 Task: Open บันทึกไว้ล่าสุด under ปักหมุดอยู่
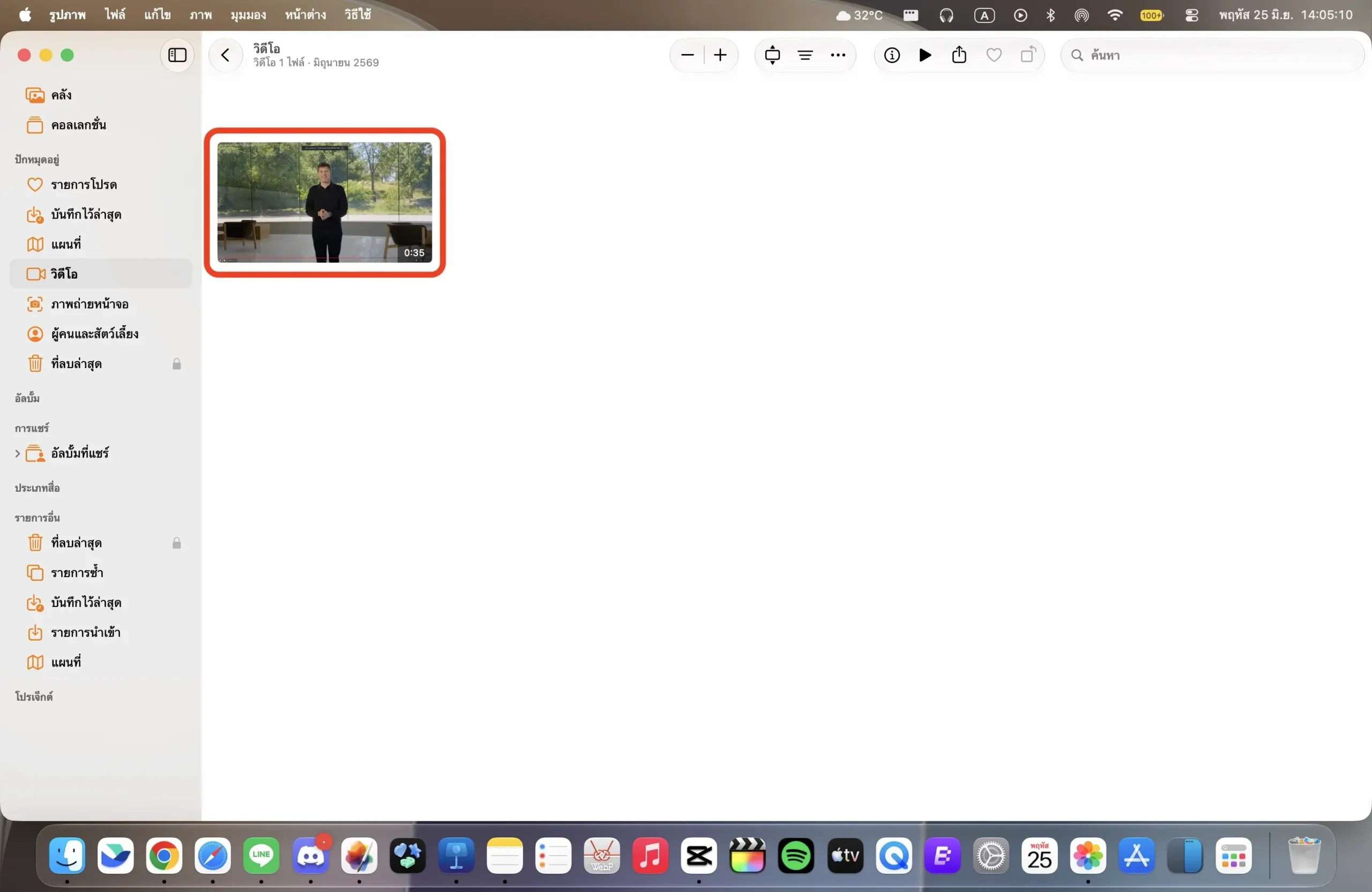click(x=101, y=214)
